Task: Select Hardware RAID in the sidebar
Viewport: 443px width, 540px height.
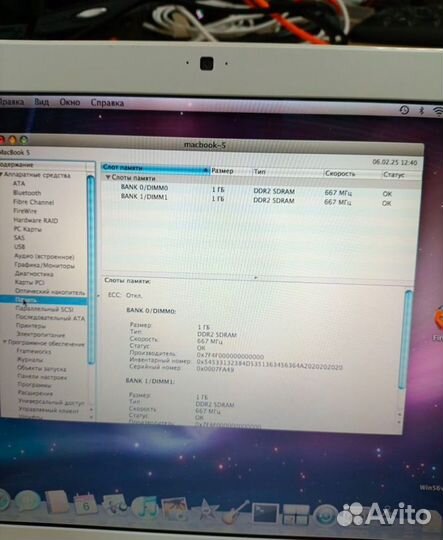Action: click(x=35, y=220)
